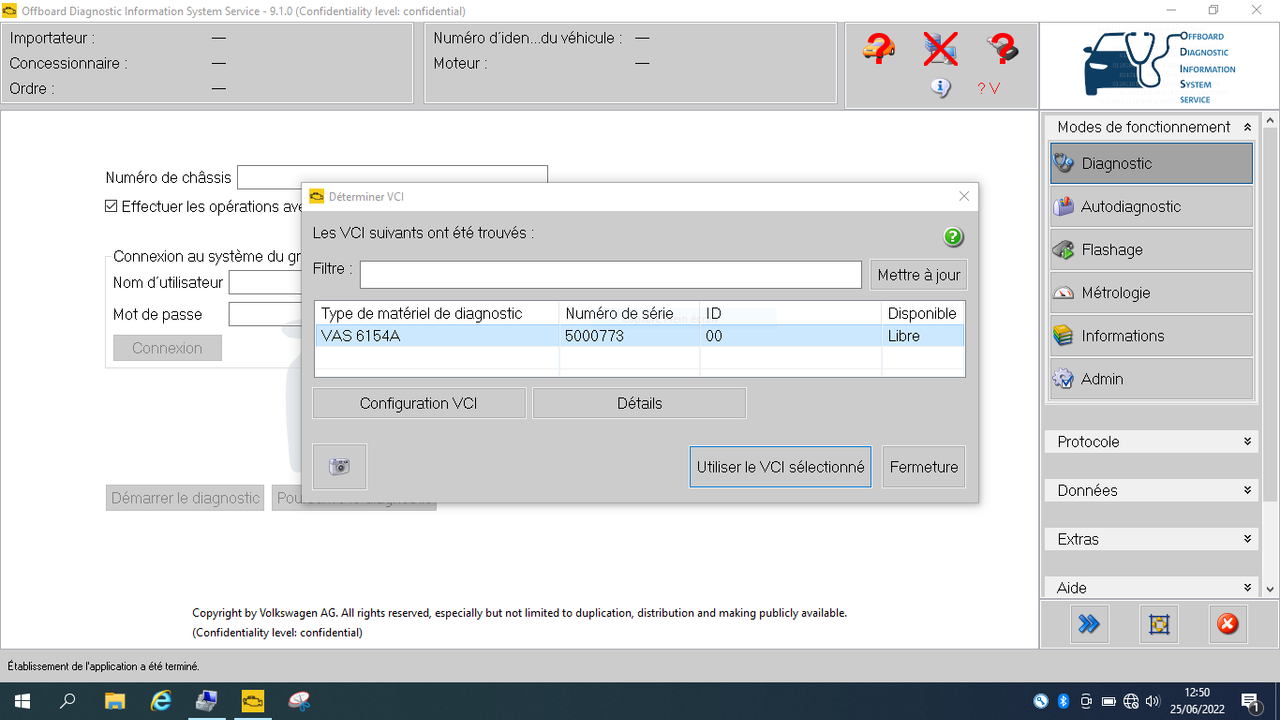Click the Fermeture button

924,467
